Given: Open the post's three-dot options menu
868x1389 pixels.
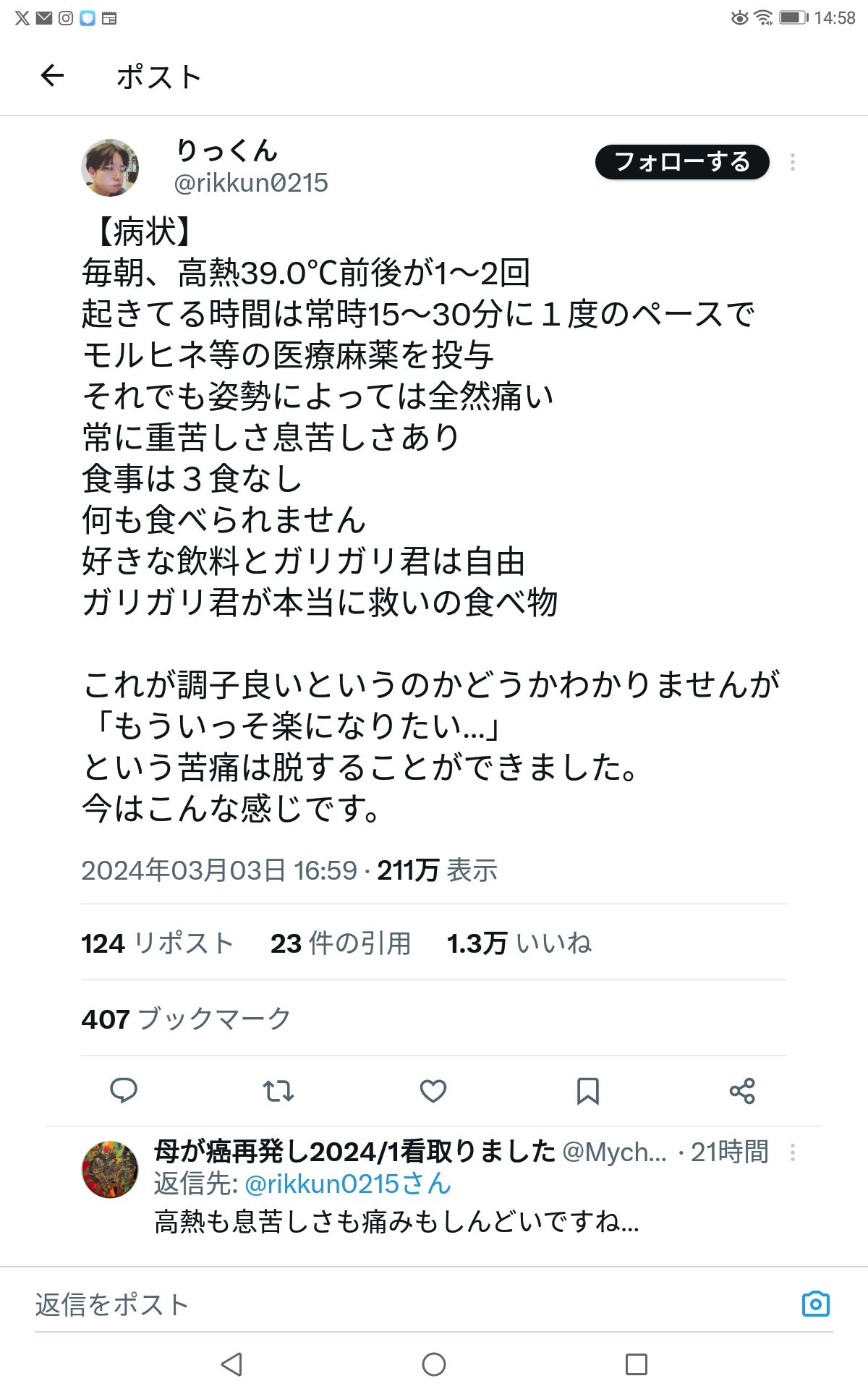Looking at the screenshot, I should (794, 163).
